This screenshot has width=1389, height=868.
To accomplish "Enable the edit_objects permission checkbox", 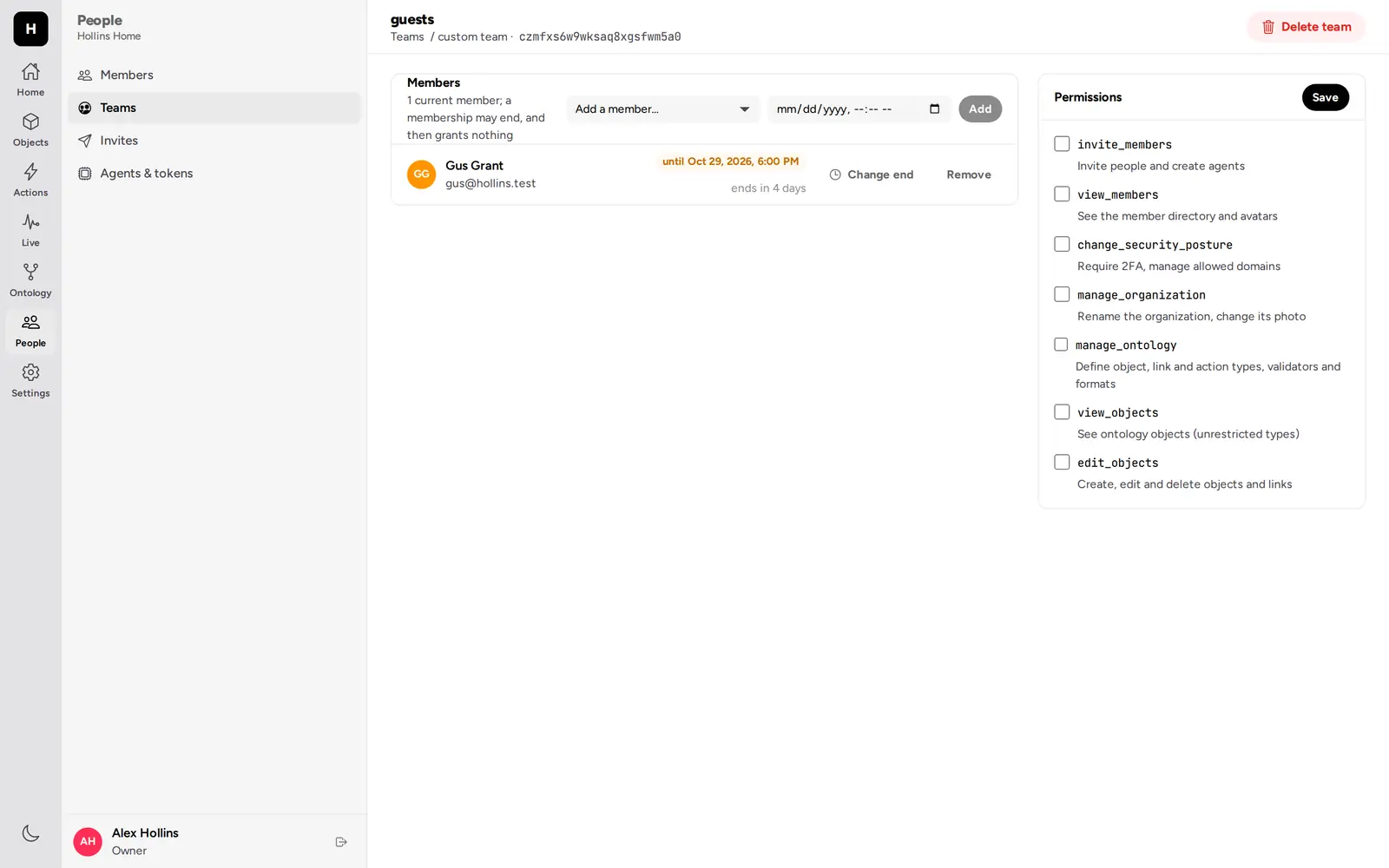I will [1062, 462].
